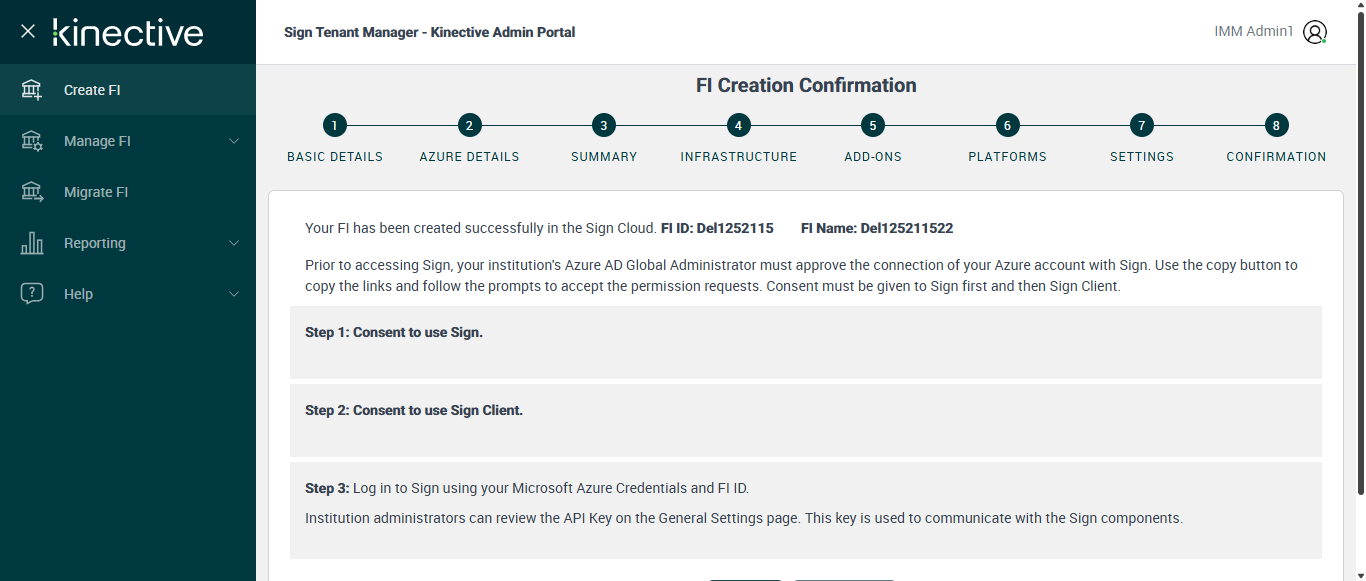Go to step 7 Settings

pos(1141,125)
